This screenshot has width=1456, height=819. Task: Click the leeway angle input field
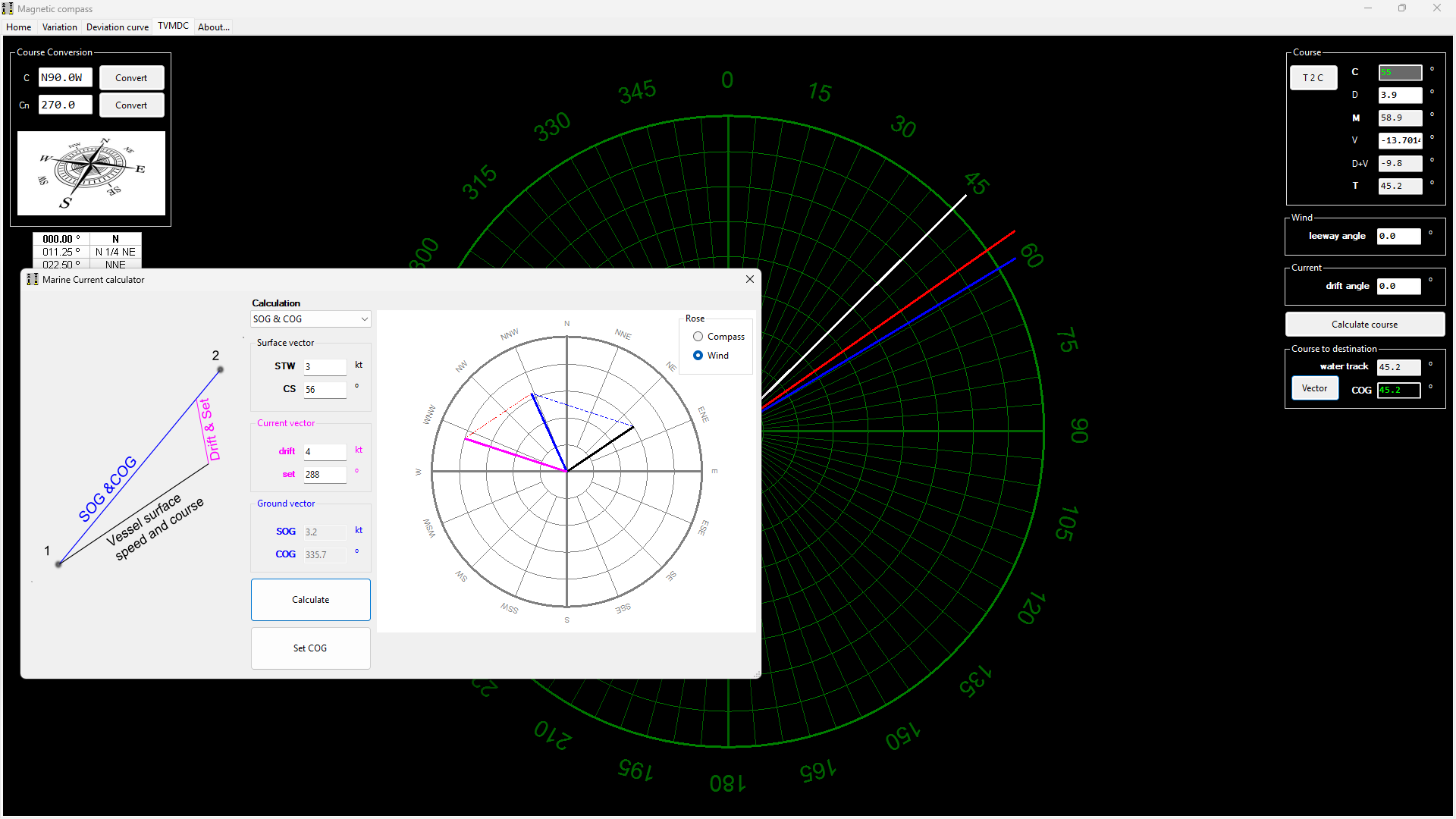pyautogui.click(x=1398, y=237)
